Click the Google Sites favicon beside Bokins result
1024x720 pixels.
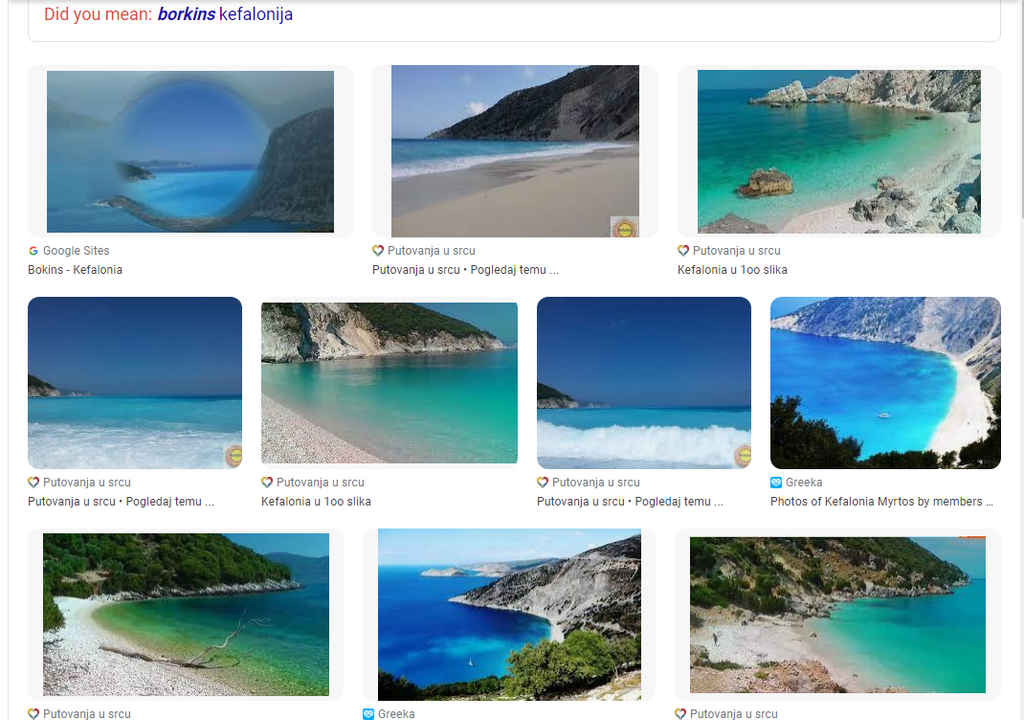[33, 251]
